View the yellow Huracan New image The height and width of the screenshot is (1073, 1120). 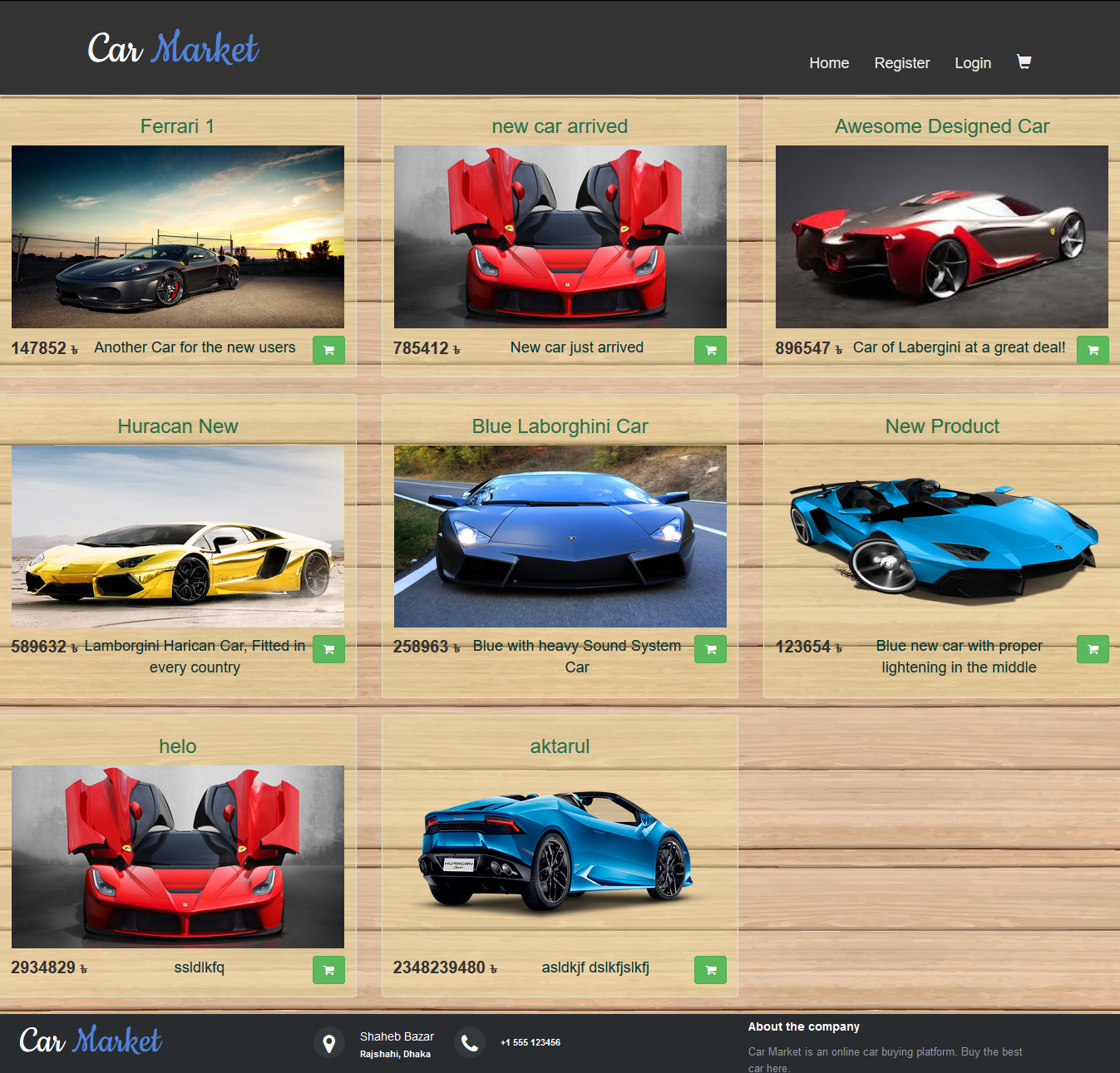178,536
